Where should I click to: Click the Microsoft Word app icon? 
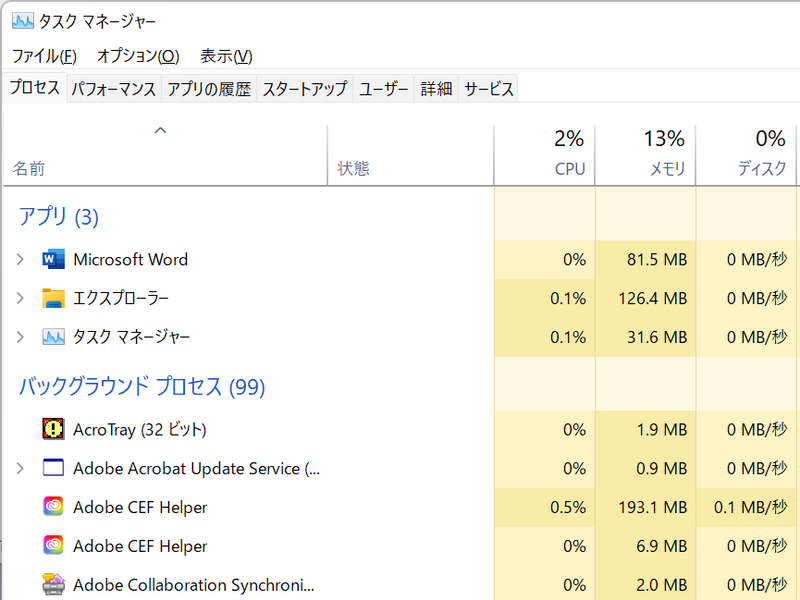pos(53,260)
